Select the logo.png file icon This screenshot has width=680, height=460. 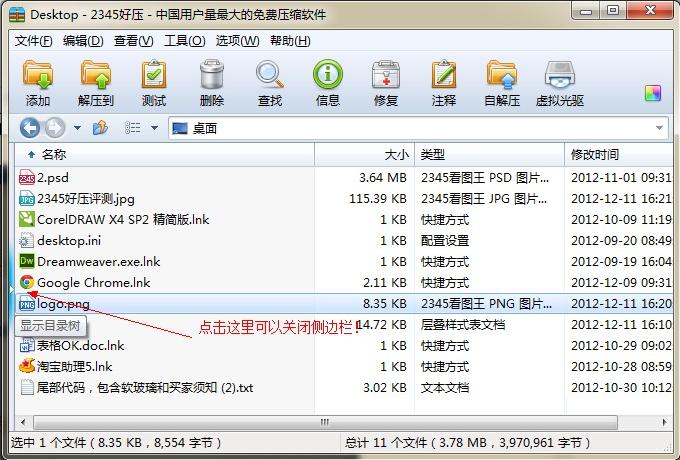(26, 304)
